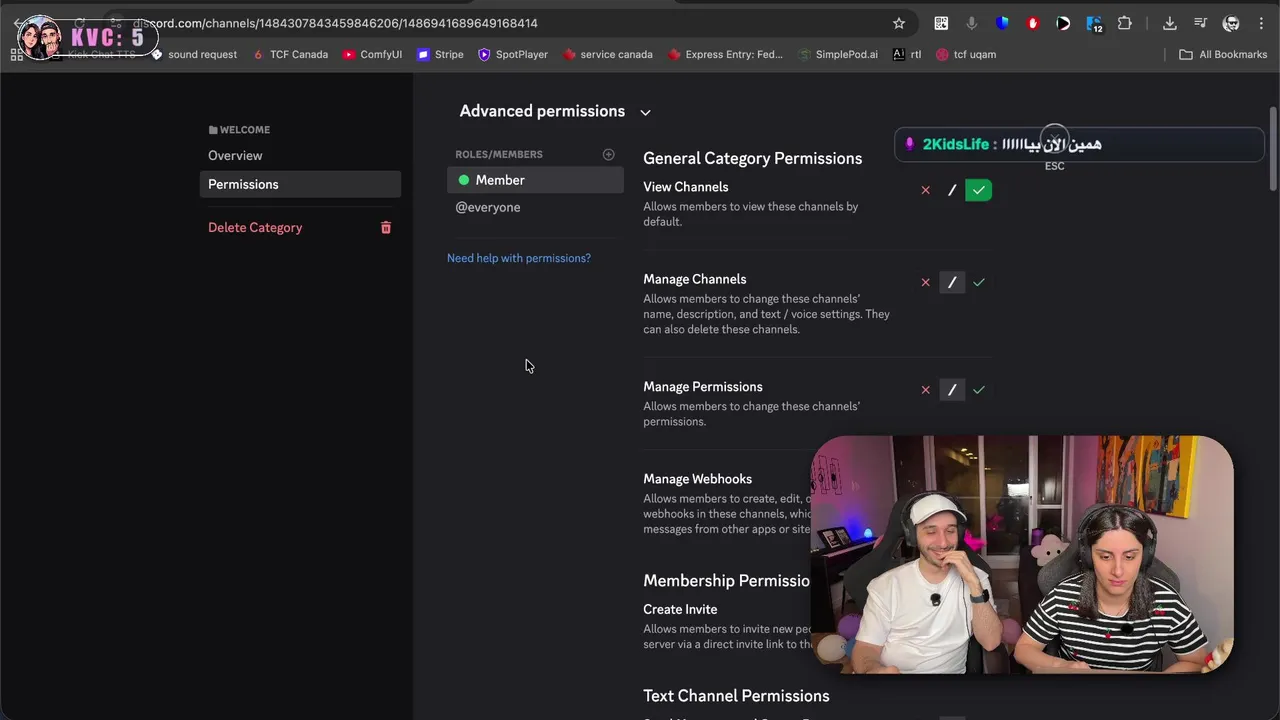1280x720 pixels.
Task: Open the Chrome three-dot menu
Action: (x=1262, y=23)
